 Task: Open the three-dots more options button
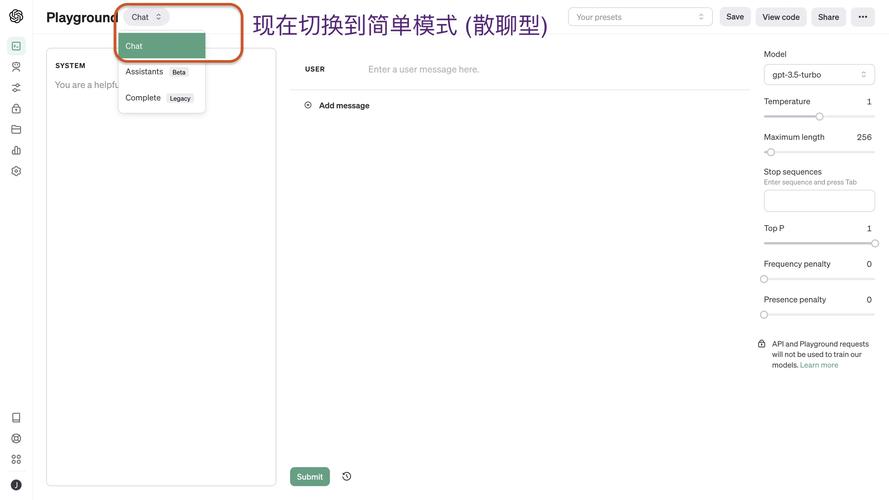point(862,17)
